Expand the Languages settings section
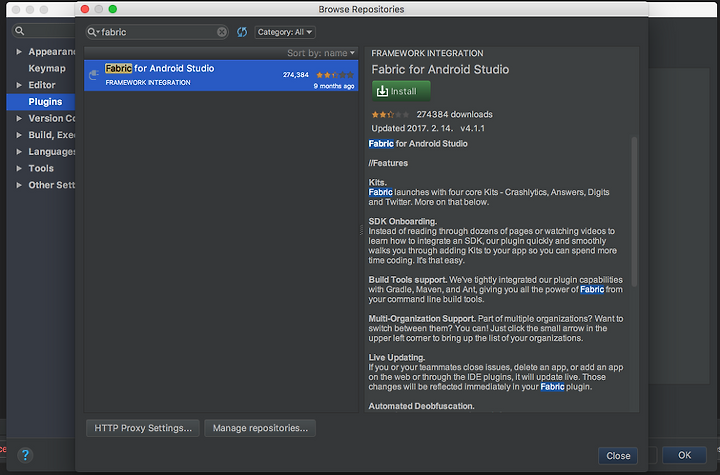 tap(19, 152)
